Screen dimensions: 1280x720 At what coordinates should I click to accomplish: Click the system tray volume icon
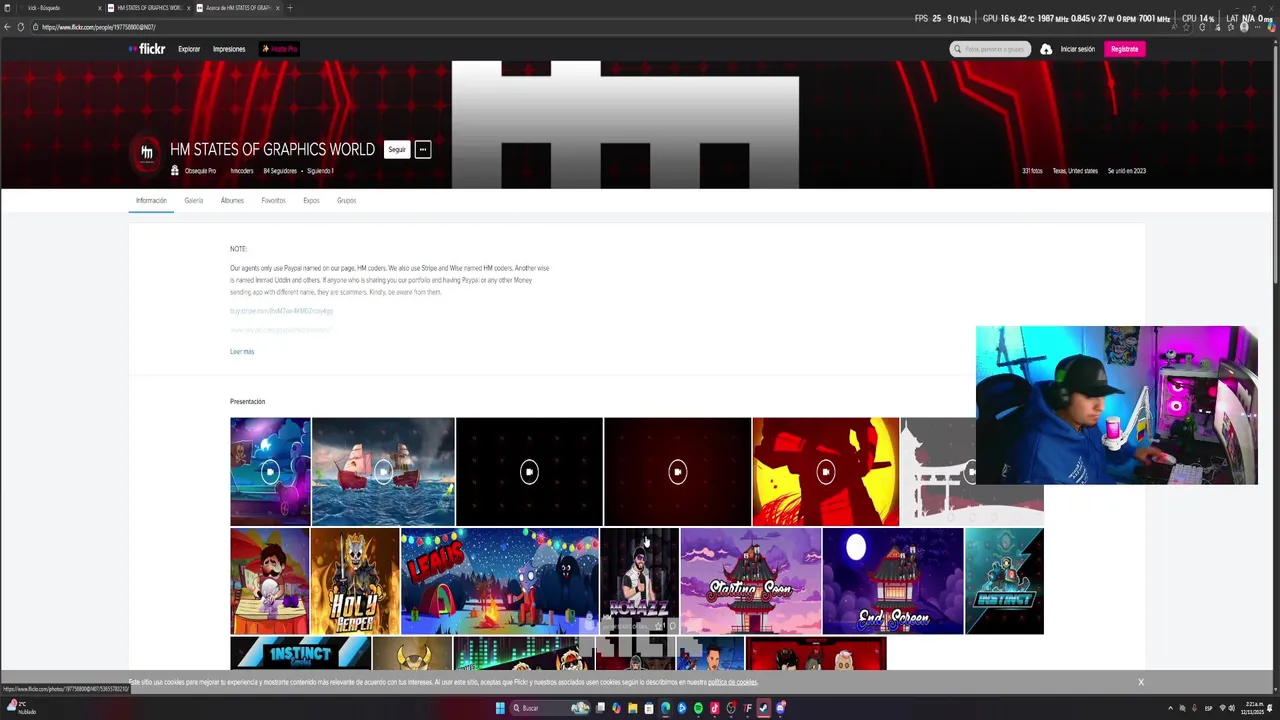point(1231,708)
